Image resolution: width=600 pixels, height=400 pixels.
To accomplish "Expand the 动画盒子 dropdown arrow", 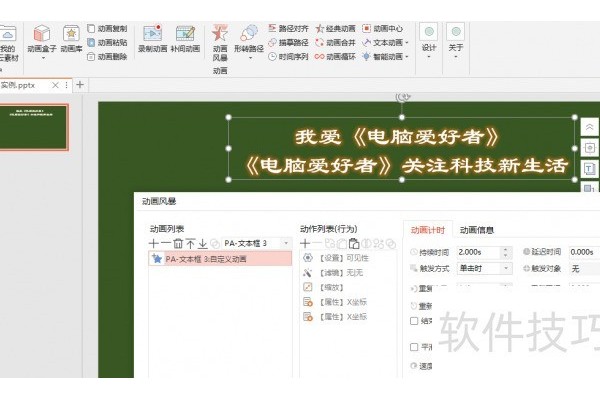I will tap(43, 58).
